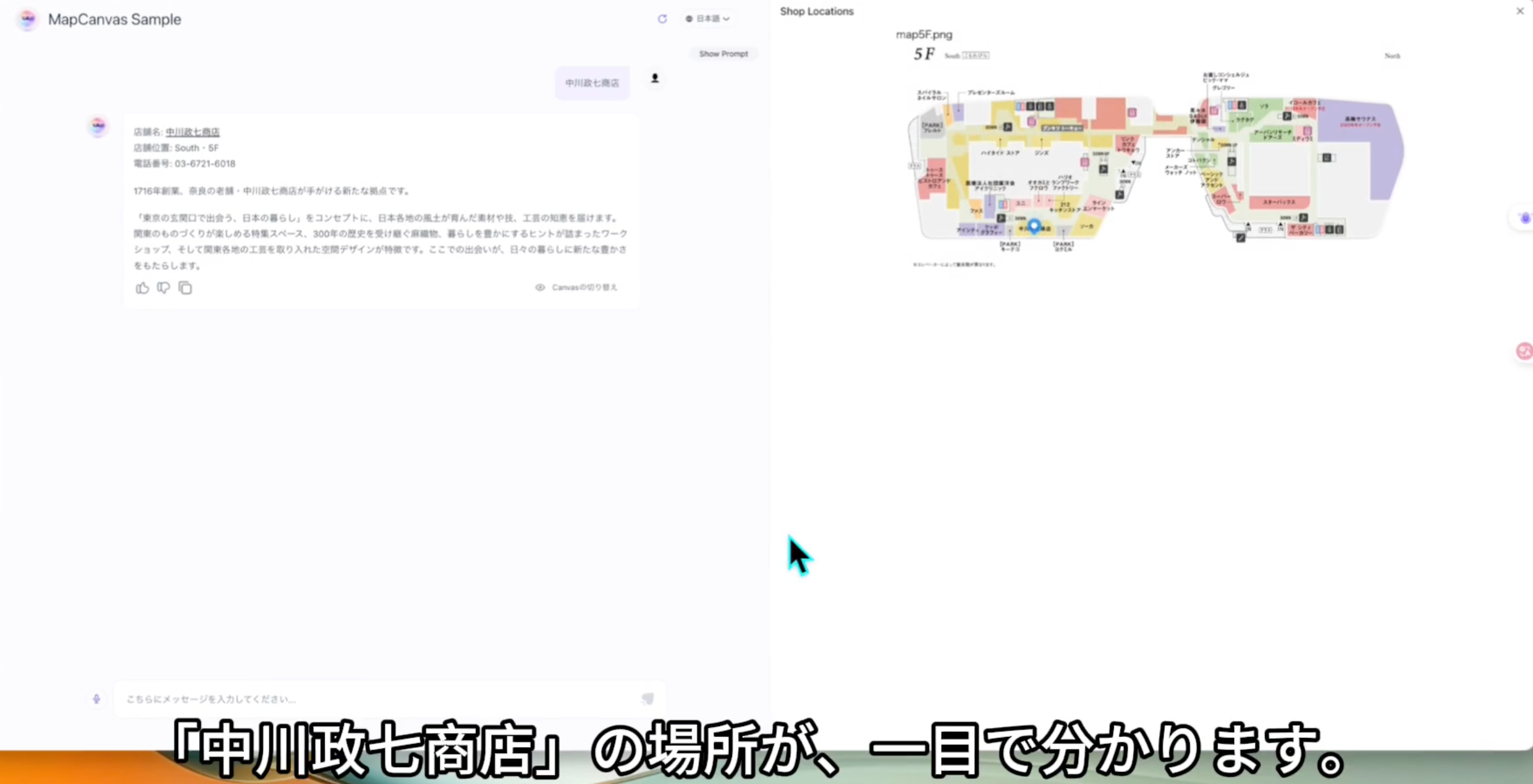The image size is (1533, 784).
Task: Click the user avatar icon beside the message
Action: [654, 78]
